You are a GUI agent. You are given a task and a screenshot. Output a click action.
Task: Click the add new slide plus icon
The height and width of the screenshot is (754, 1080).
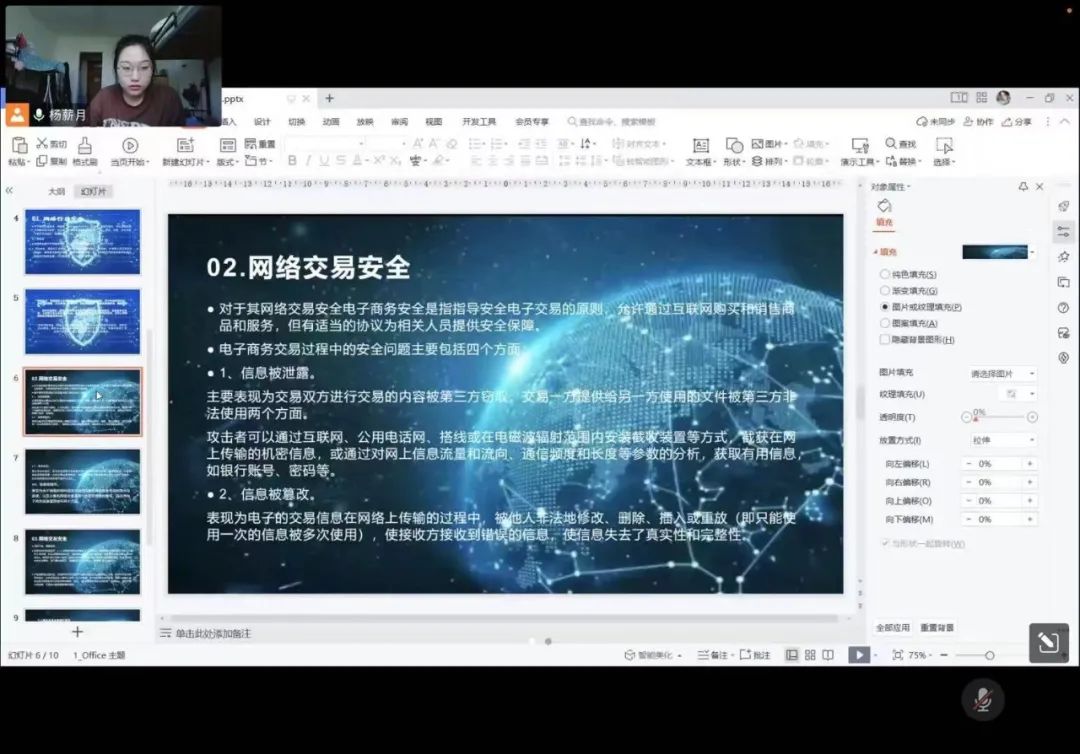[77, 632]
